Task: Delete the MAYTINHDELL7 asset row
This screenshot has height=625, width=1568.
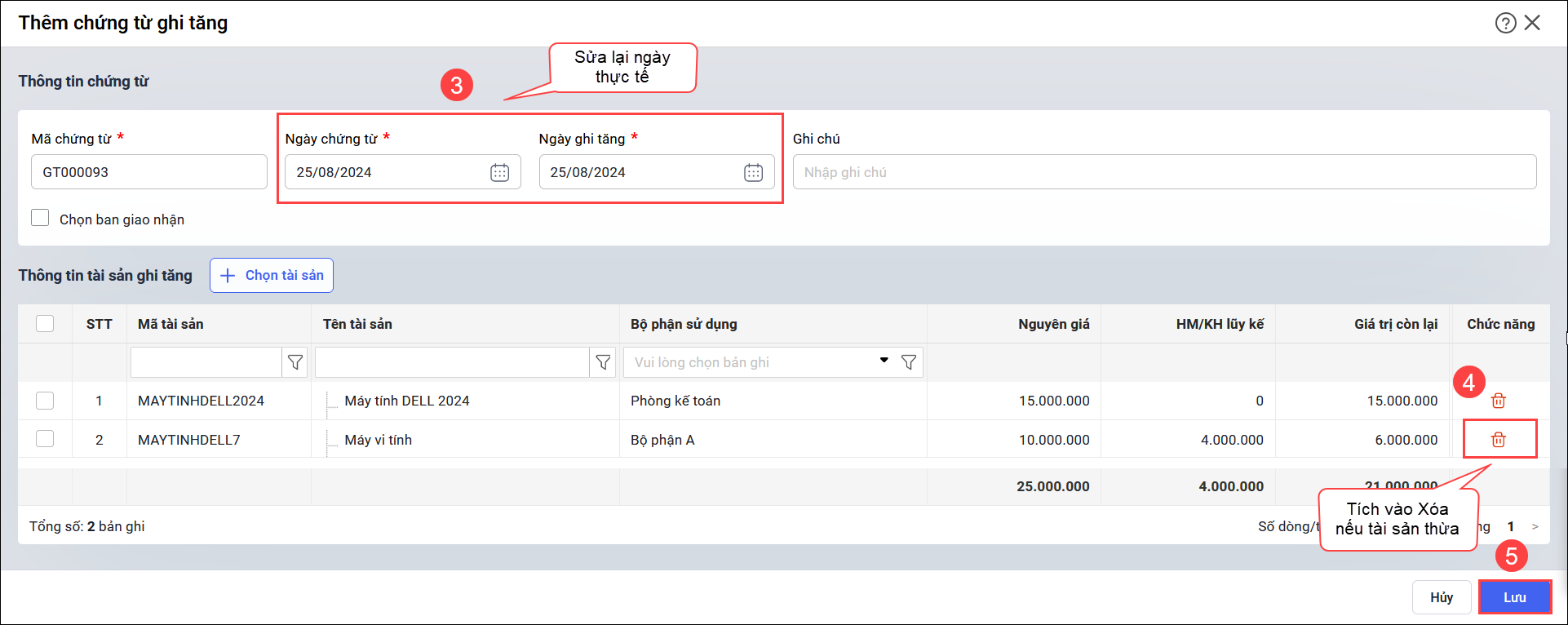Action: point(1499,440)
